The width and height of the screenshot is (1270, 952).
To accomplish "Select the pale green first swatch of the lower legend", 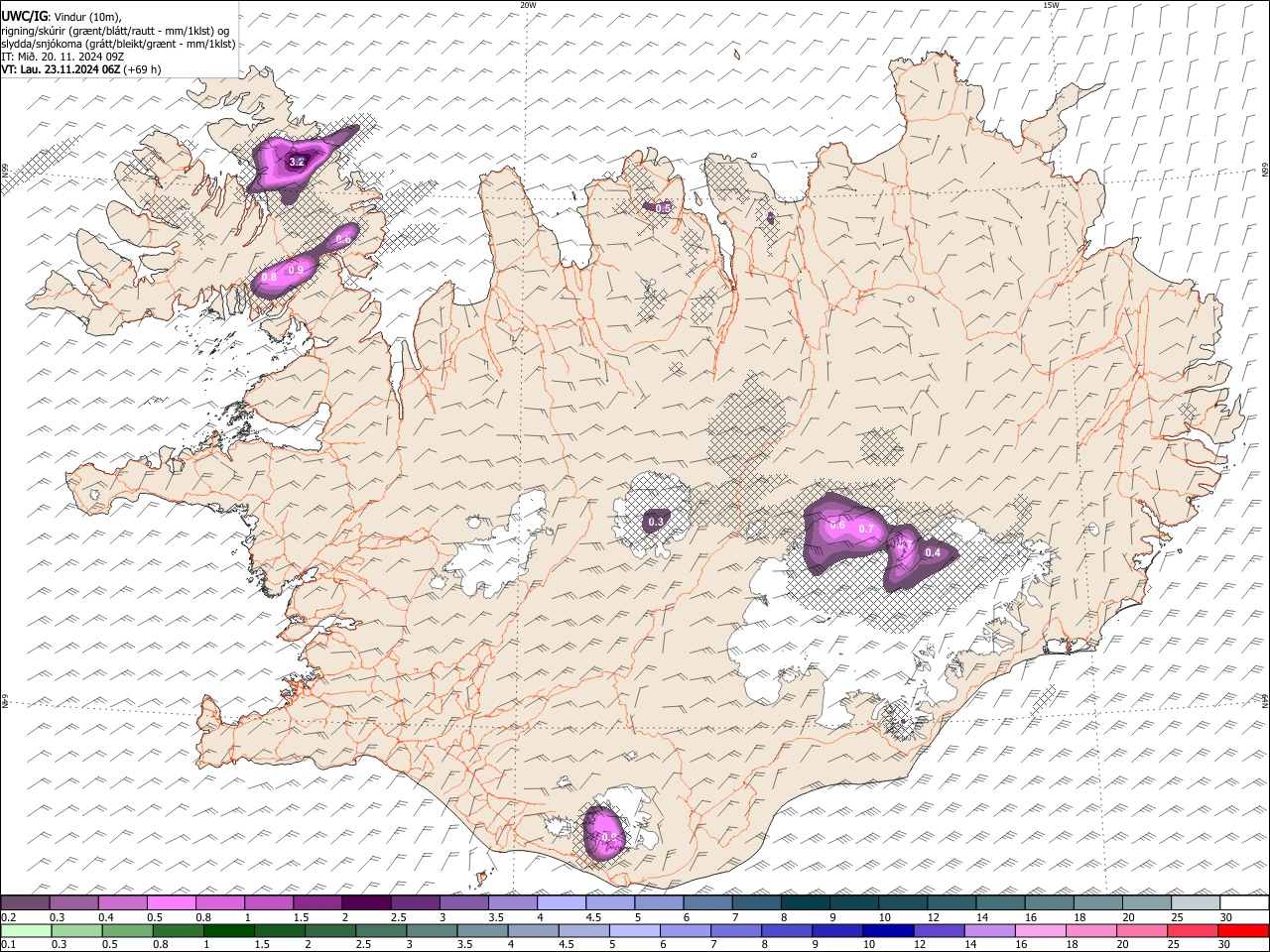I will coord(26,930).
